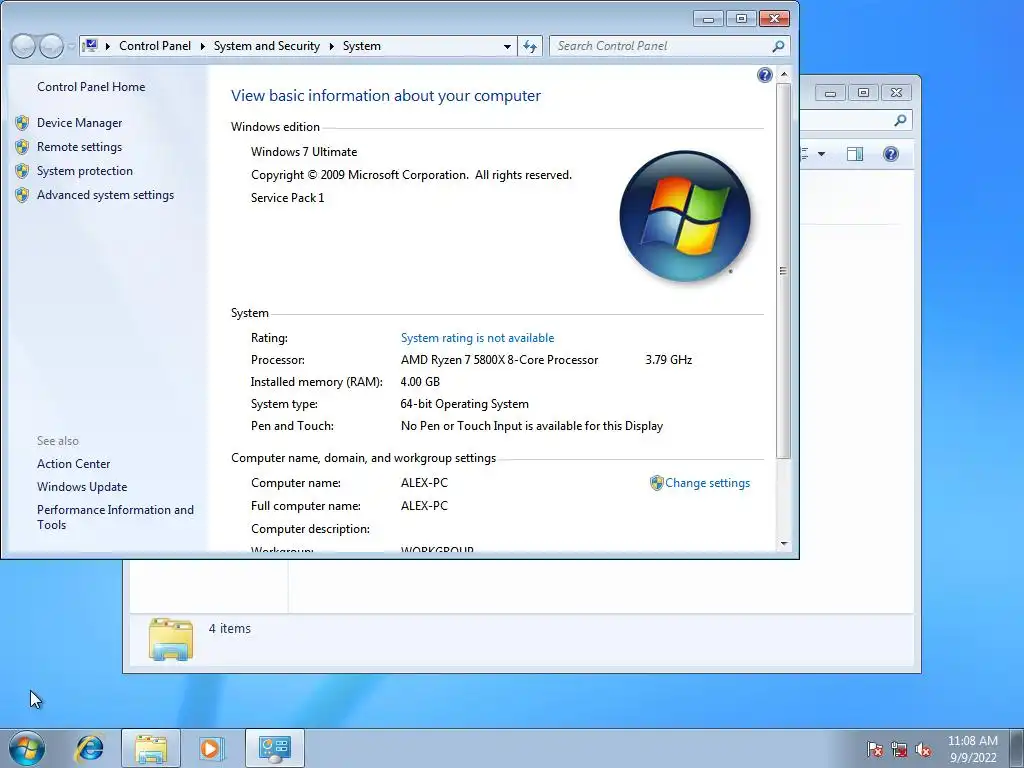Click the scrollbar down arrow in System window
1024x768 pixels.
pos(784,543)
